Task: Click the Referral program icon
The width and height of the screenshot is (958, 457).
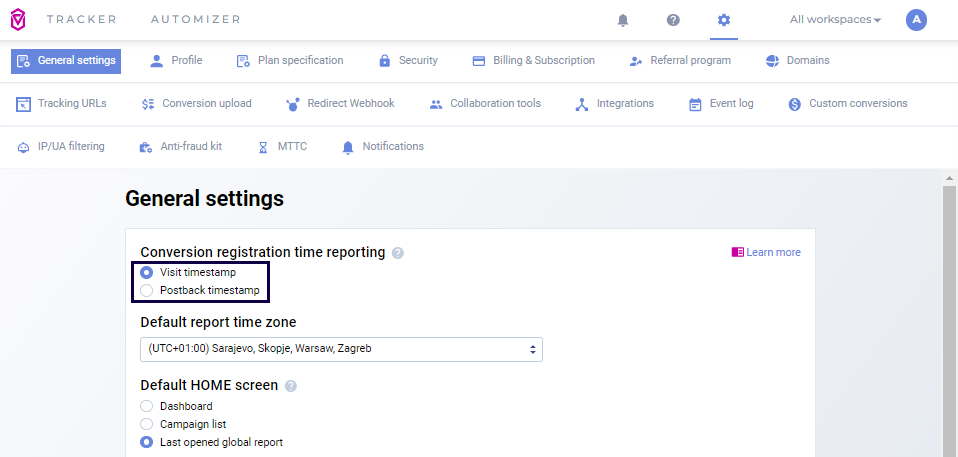Action: (636, 61)
